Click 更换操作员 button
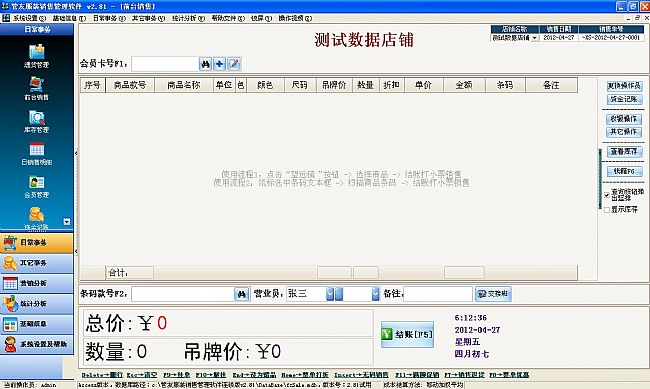The height and width of the screenshot is (389, 650). (x=624, y=86)
